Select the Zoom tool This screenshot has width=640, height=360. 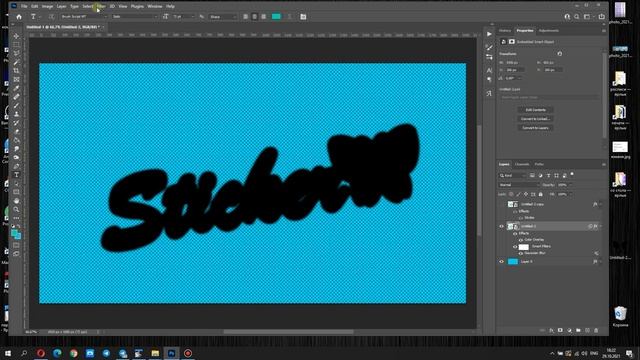click(x=16, y=209)
